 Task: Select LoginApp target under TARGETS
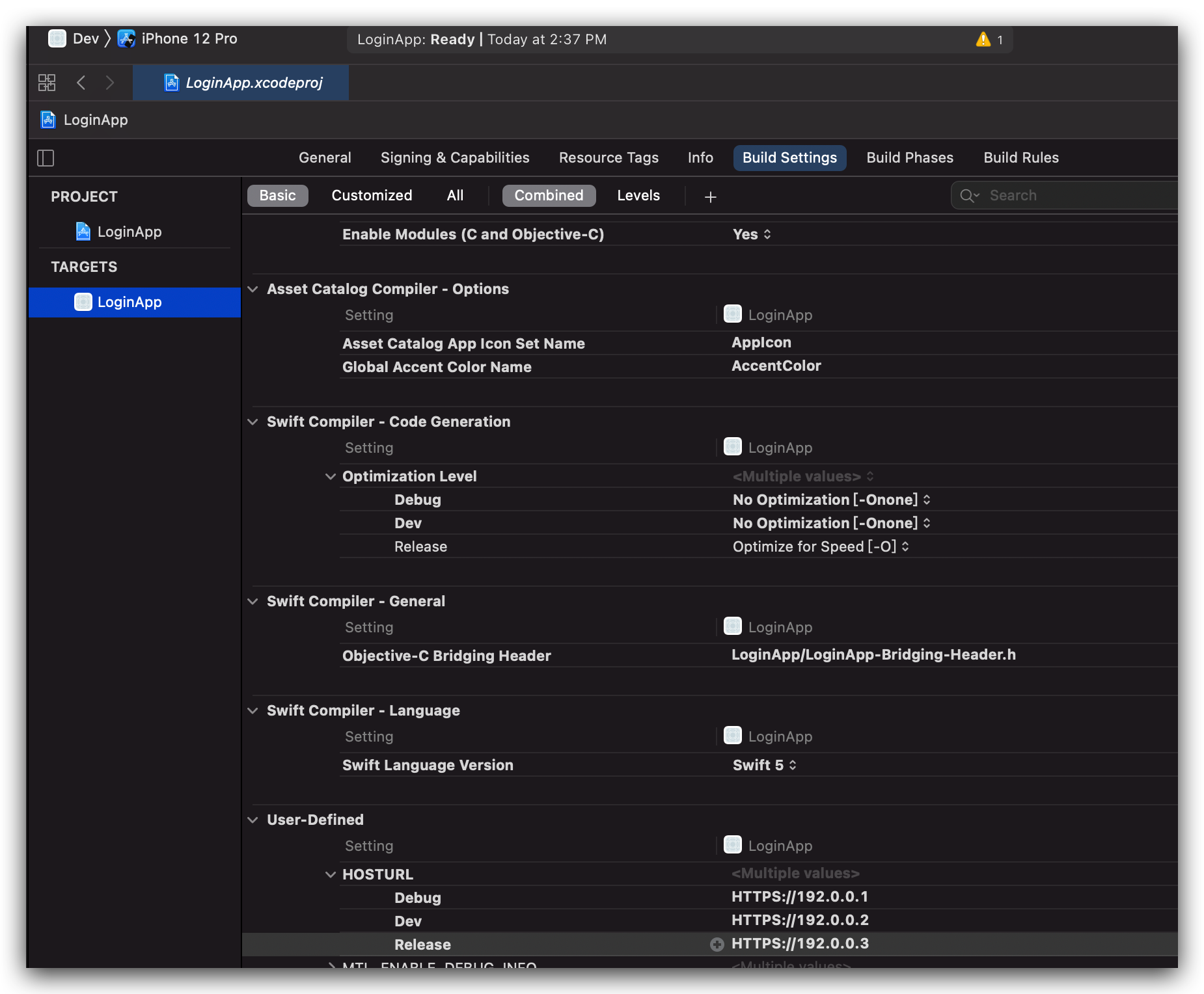coord(135,302)
